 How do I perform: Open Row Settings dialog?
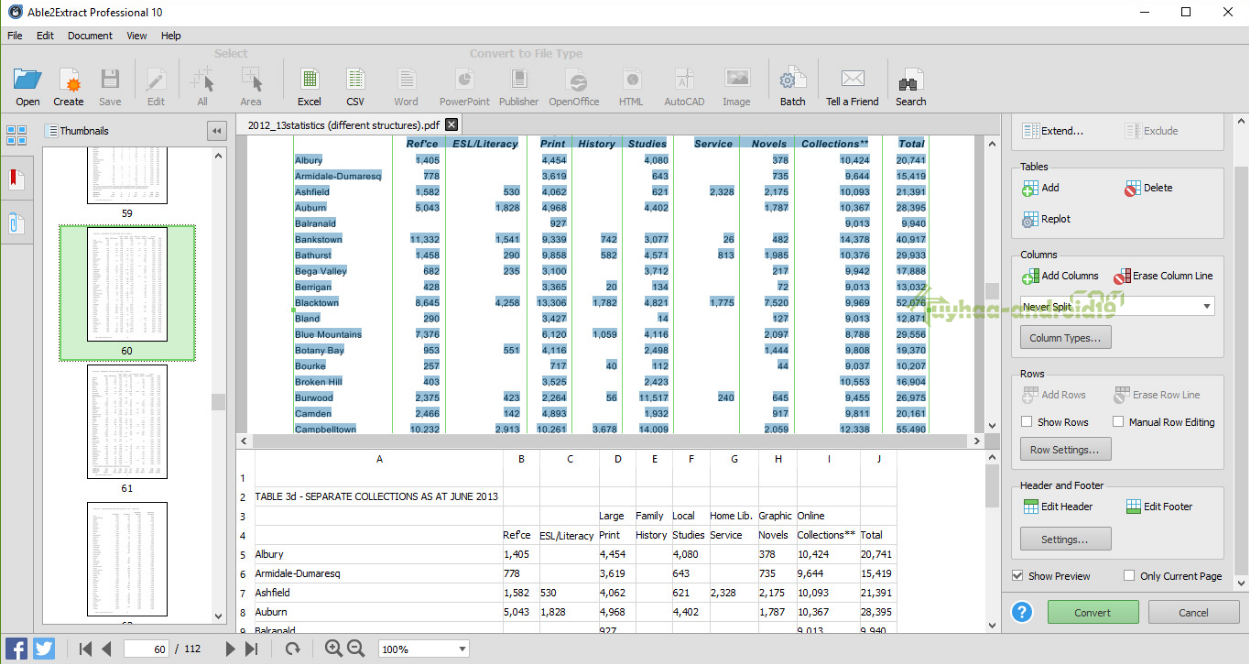click(1065, 450)
